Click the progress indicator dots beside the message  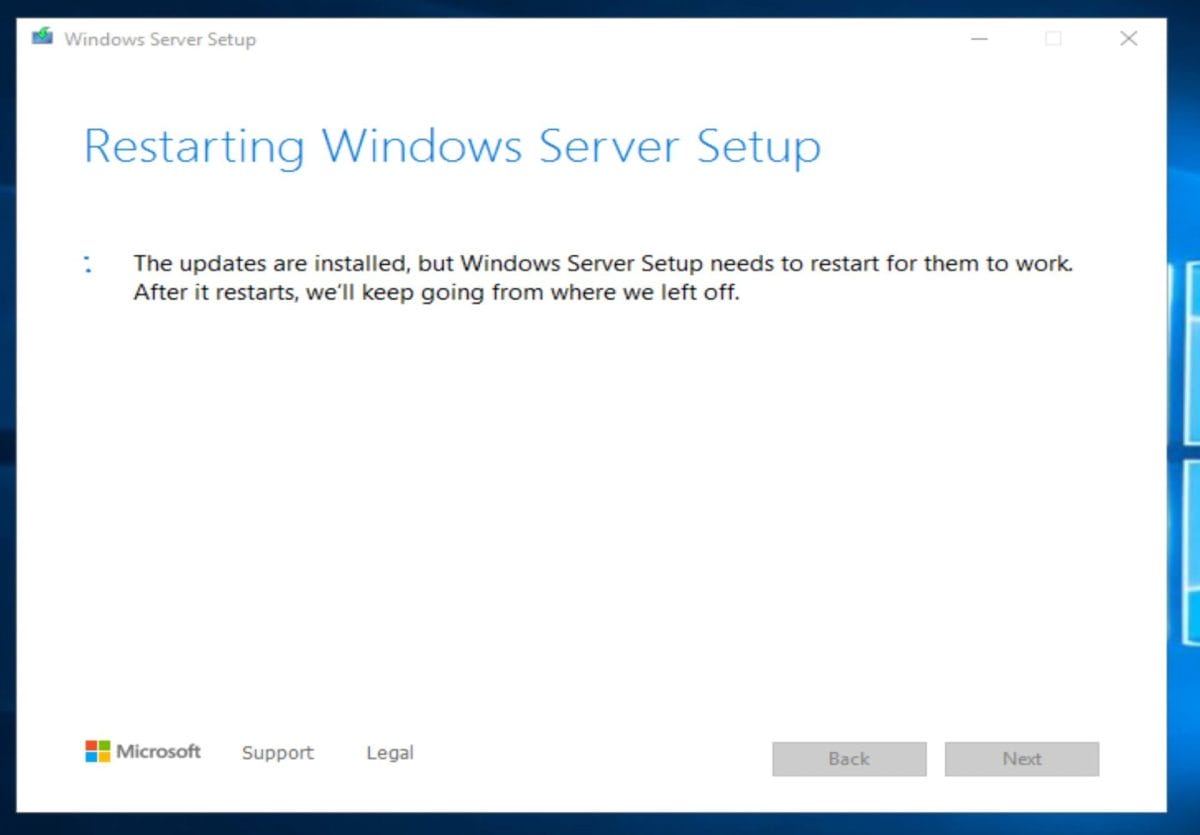tap(88, 265)
